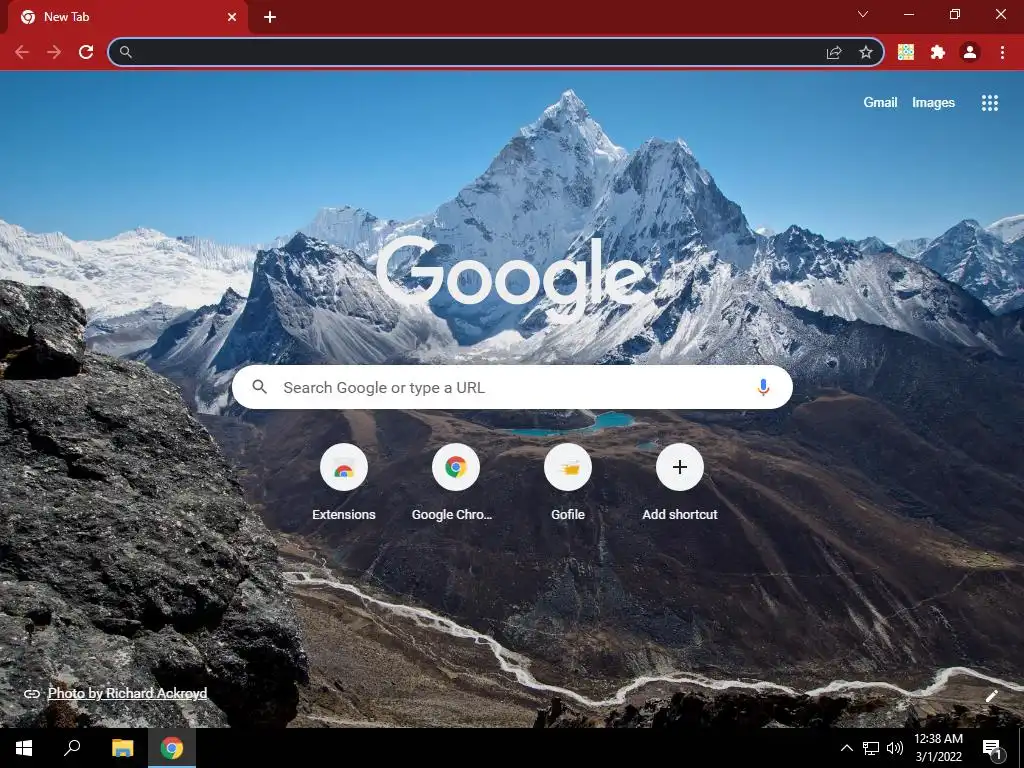
Task: Open the Google Chrome shortcut tile
Action: pyautogui.click(x=455, y=481)
